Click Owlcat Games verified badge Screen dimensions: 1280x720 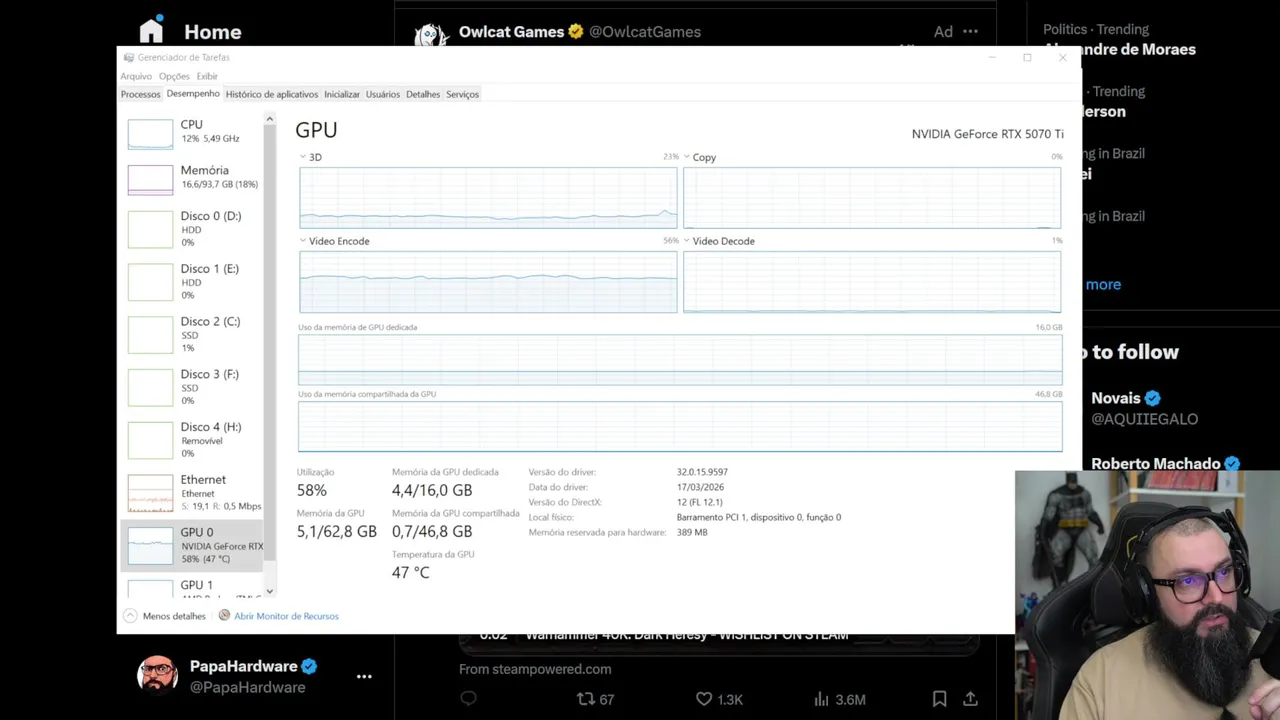(576, 32)
